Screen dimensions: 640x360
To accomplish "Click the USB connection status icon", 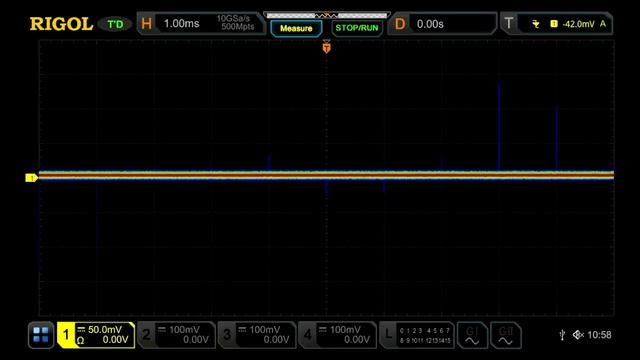I will (x=562, y=335).
